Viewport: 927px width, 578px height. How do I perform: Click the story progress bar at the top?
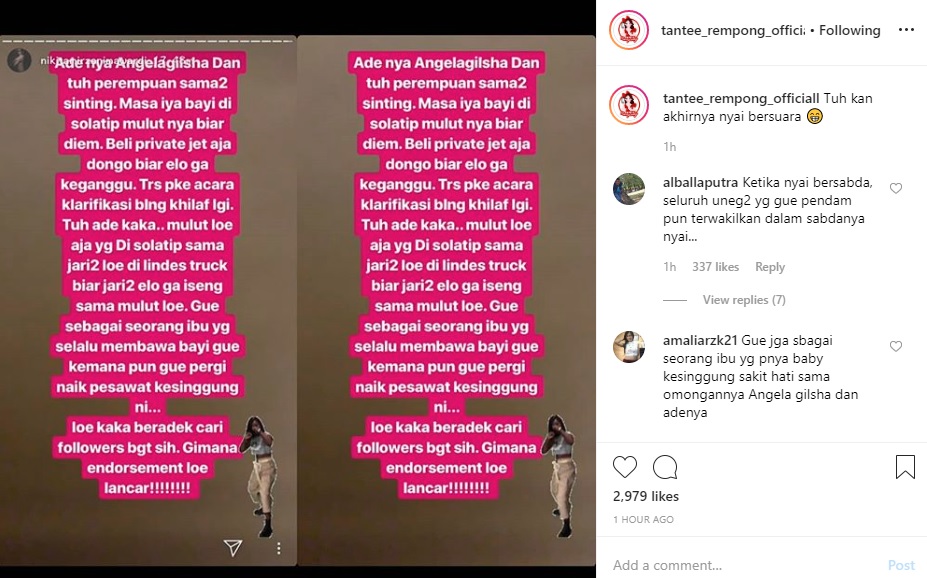click(x=147, y=41)
